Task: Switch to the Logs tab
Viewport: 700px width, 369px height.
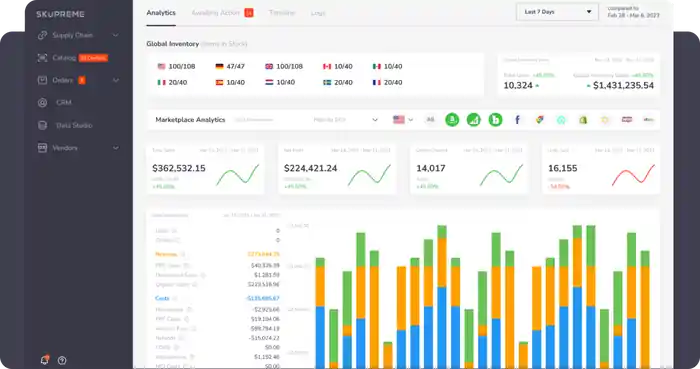Action: (318, 13)
